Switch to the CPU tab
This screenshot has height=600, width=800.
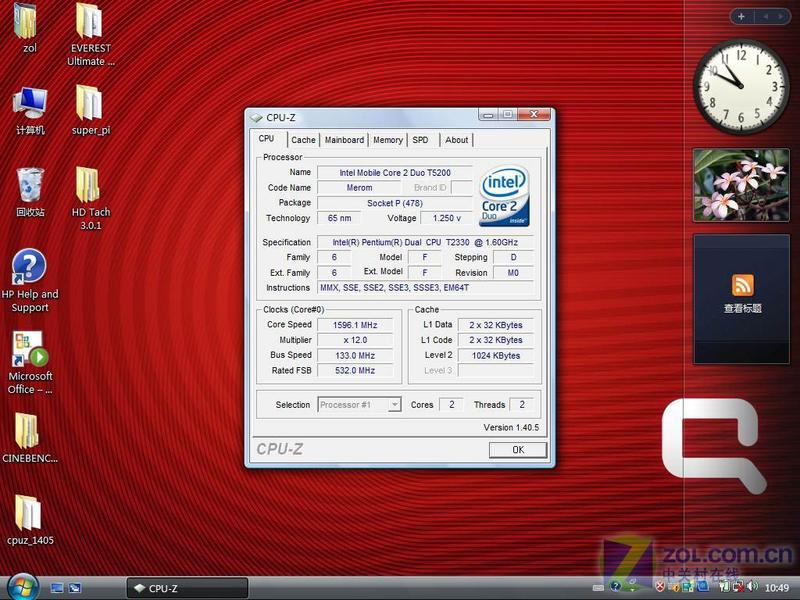269,139
